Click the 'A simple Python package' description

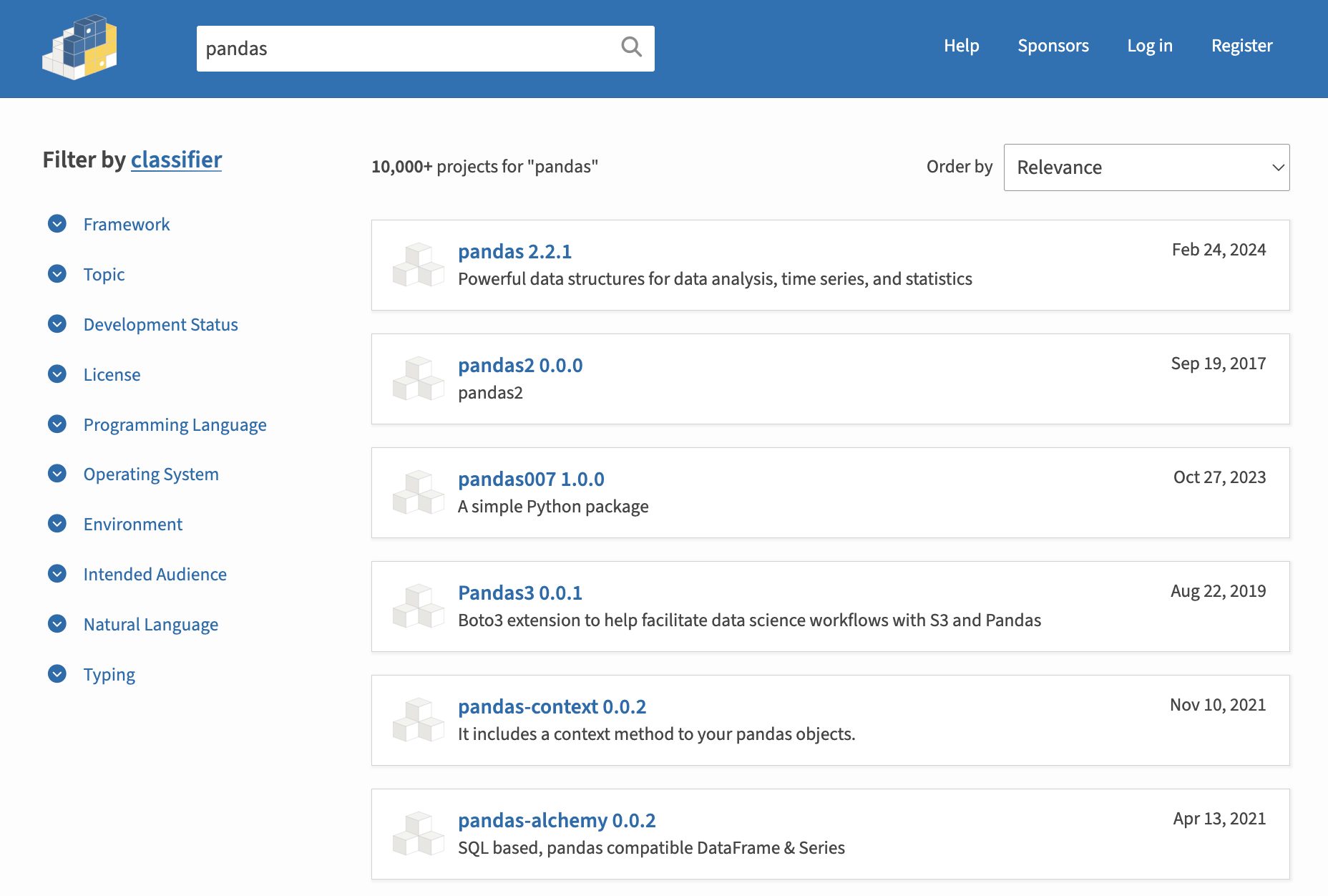pos(553,507)
